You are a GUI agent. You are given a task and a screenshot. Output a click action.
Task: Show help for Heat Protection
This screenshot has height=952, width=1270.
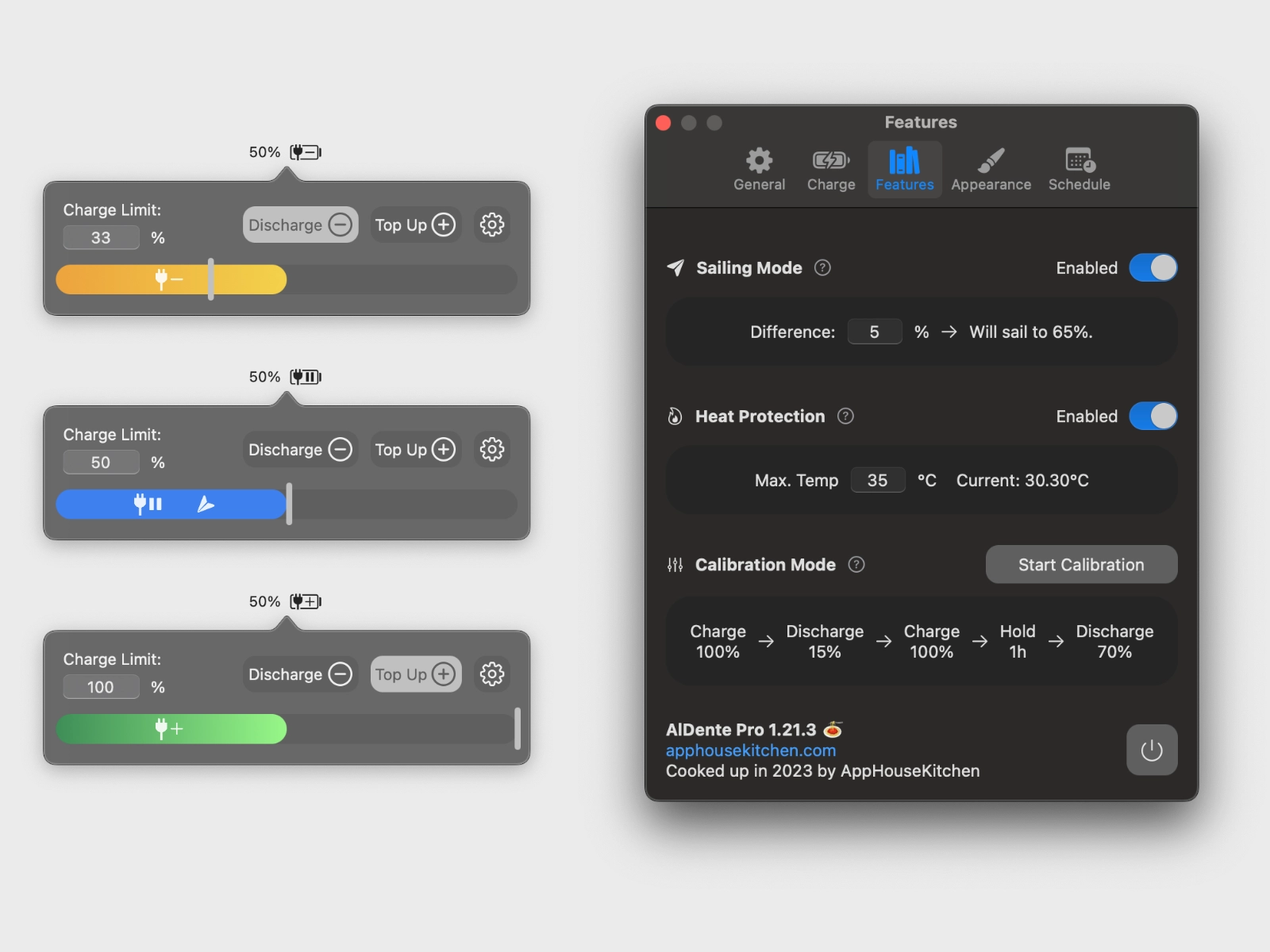[x=845, y=416]
